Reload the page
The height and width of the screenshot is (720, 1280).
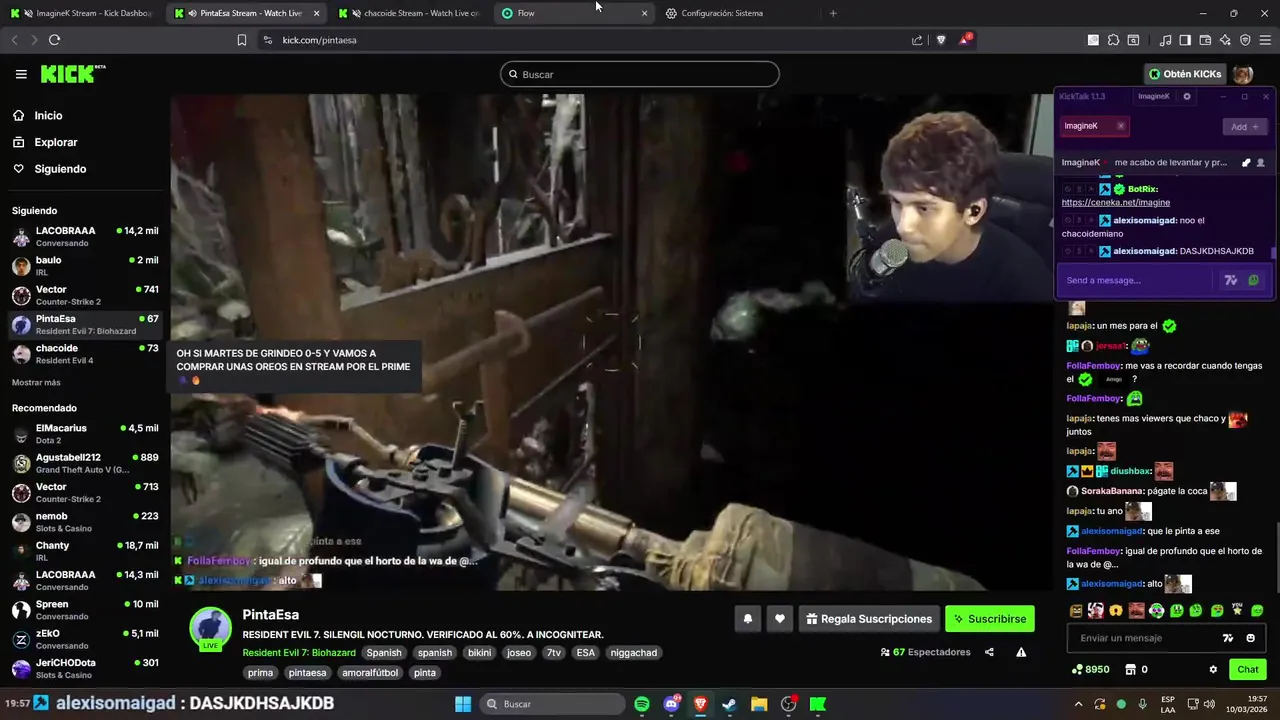(54, 40)
